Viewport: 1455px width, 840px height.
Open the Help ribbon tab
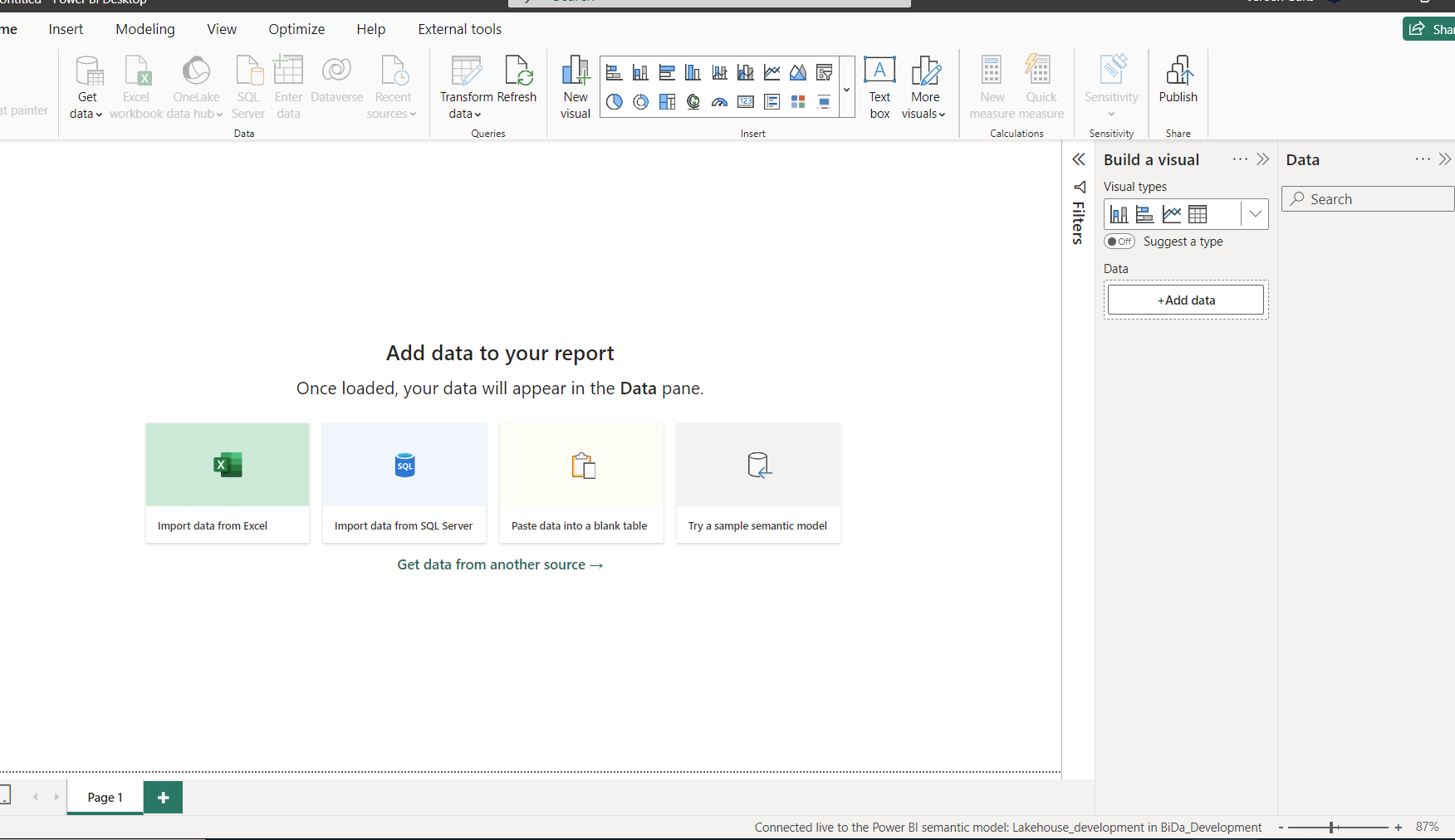point(371,29)
